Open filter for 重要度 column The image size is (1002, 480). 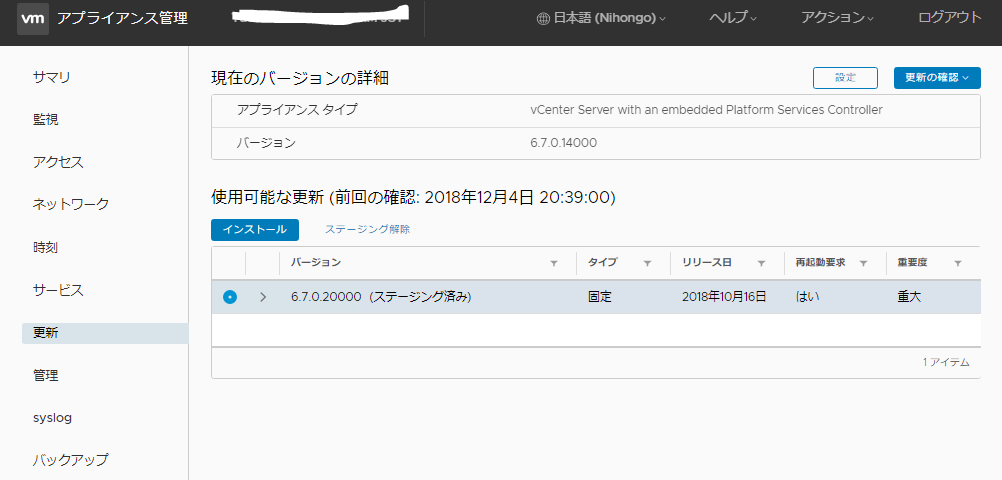pyautogui.click(x=958, y=263)
